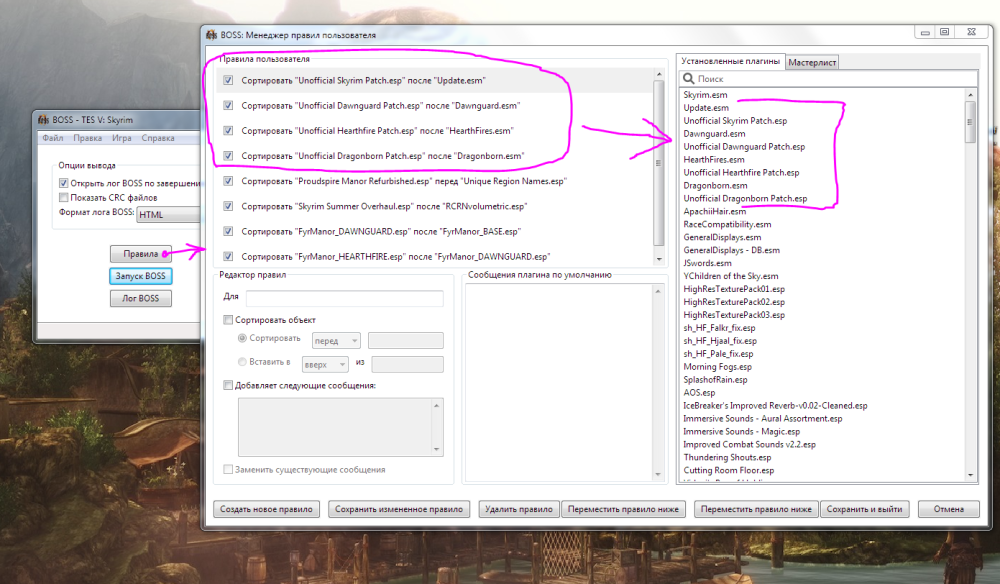The width and height of the screenshot is (1000, 584).
Task: Click 'Сохранить измененное правило' button
Action: tap(399, 509)
